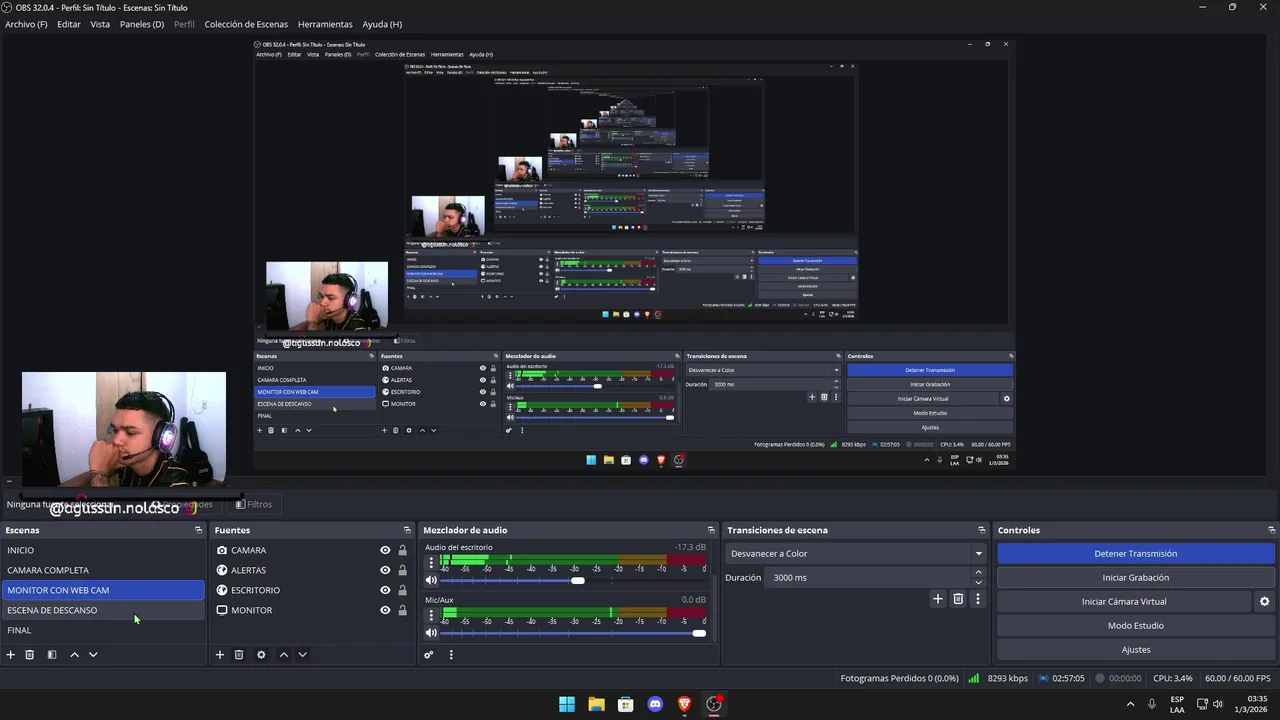Open Desvanecer a Color transition dropdown
Viewport: 1280px width, 720px height.
click(x=856, y=554)
